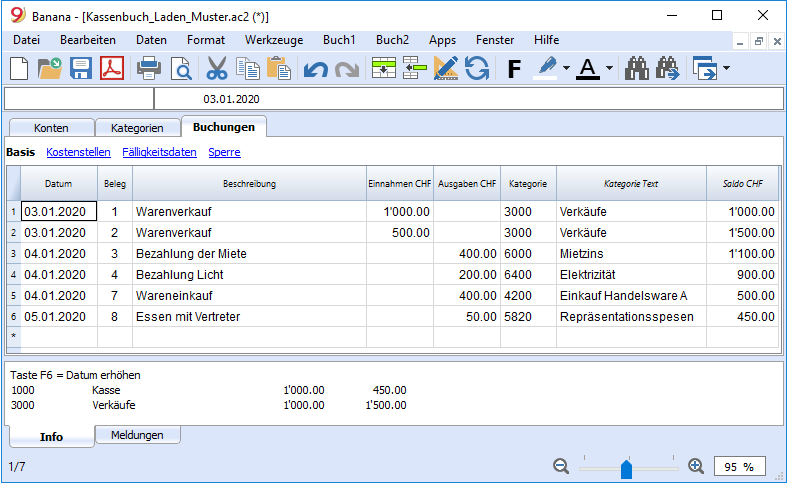The width and height of the screenshot is (787, 483).
Task: Select the Basis view
Action: point(21,152)
